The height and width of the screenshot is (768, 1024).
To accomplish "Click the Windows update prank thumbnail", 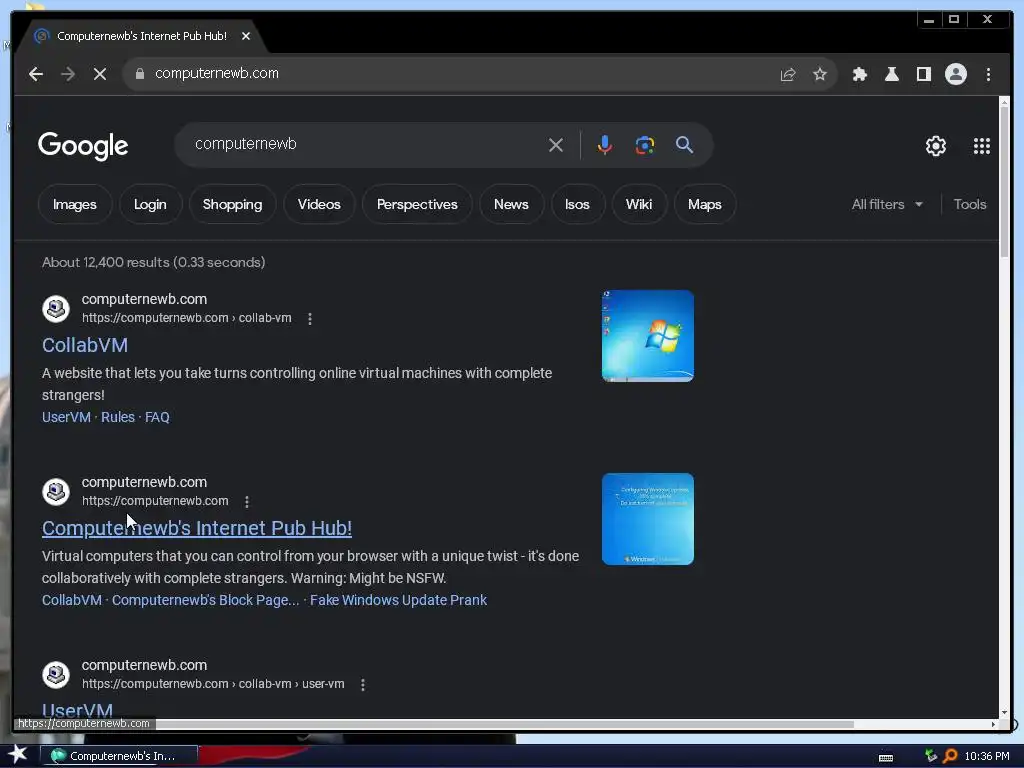I will click(648, 519).
